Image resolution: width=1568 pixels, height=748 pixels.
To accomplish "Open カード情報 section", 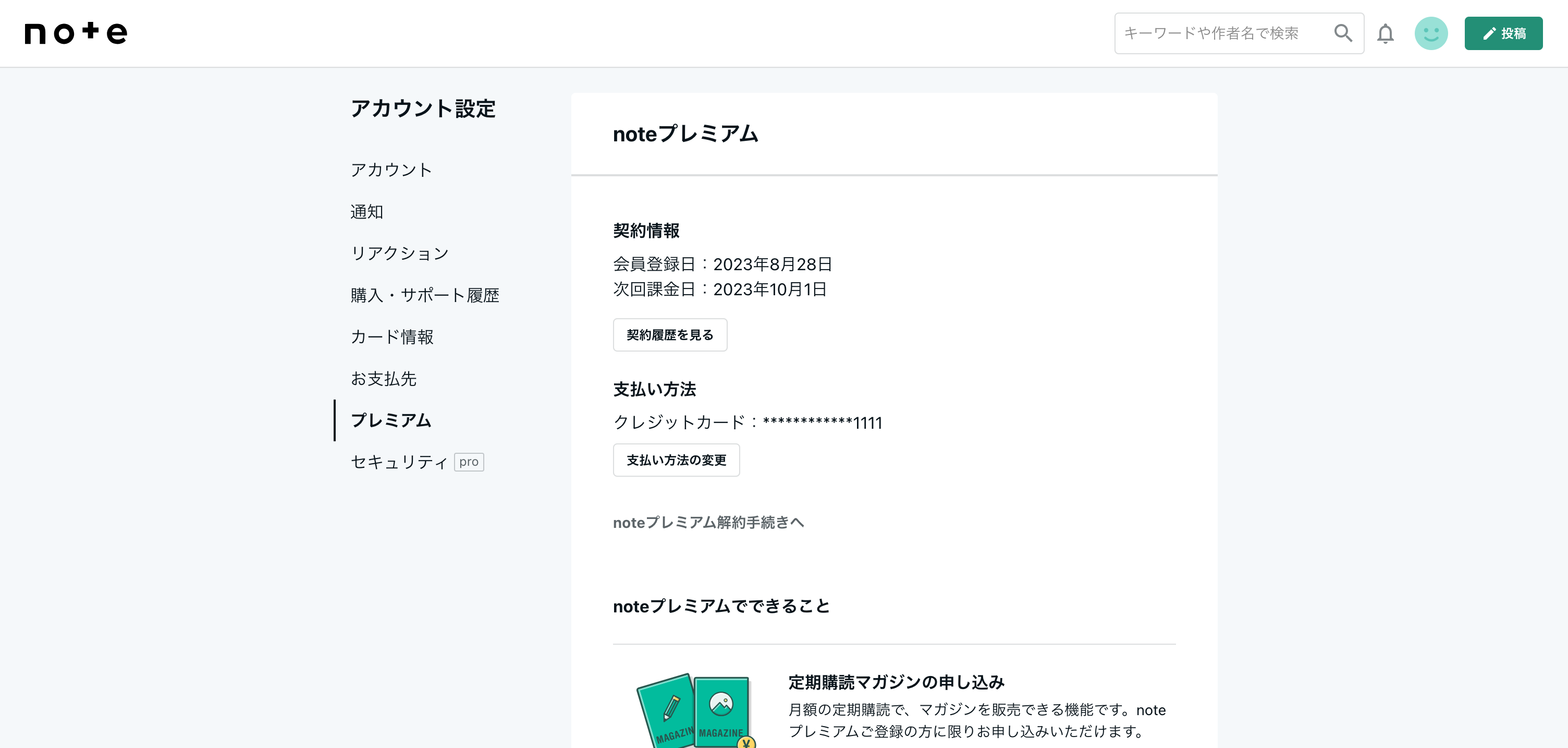I will [x=392, y=337].
